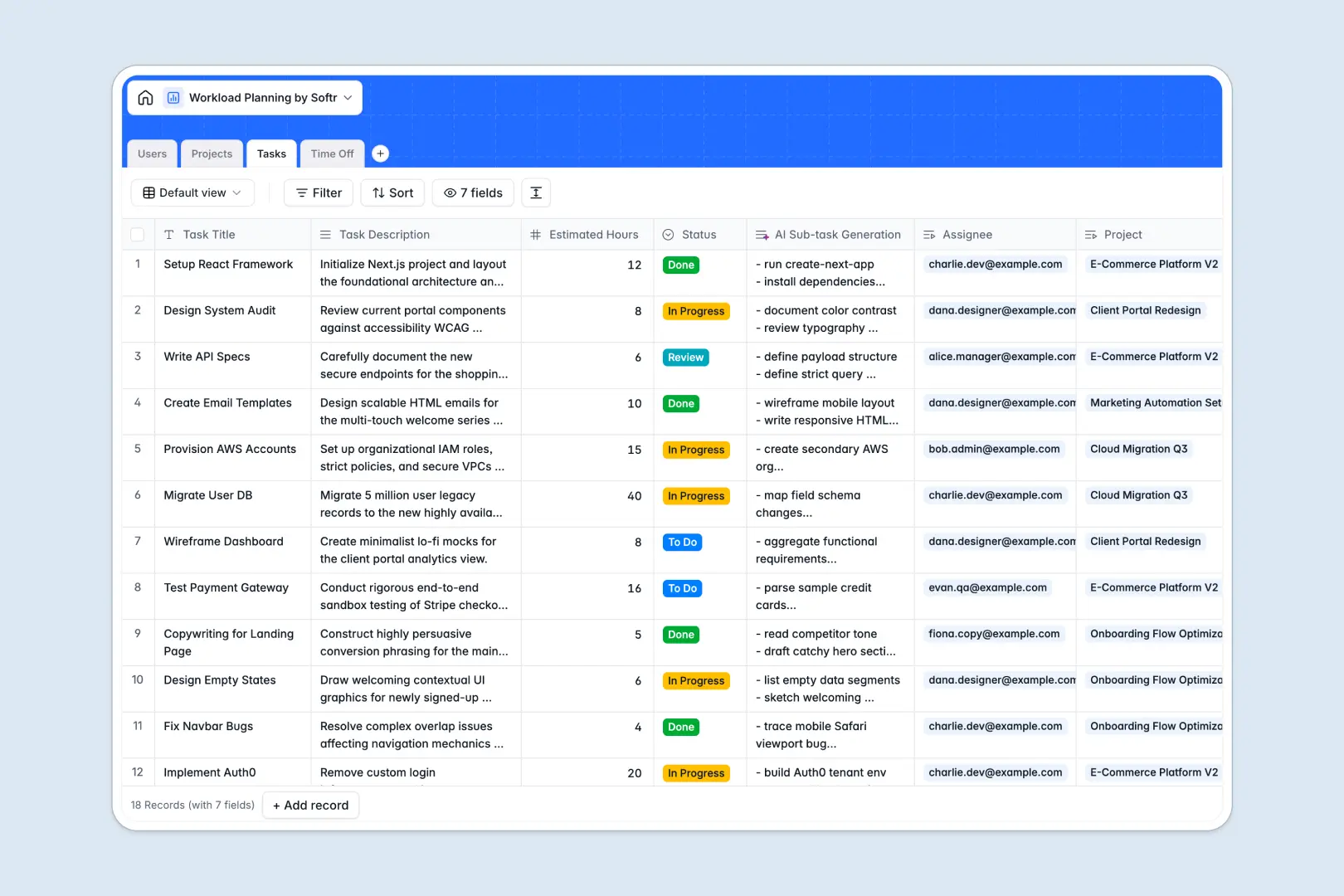Click the plus icon to add a new tab
The height and width of the screenshot is (896, 1344).
pyautogui.click(x=380, y=153)
